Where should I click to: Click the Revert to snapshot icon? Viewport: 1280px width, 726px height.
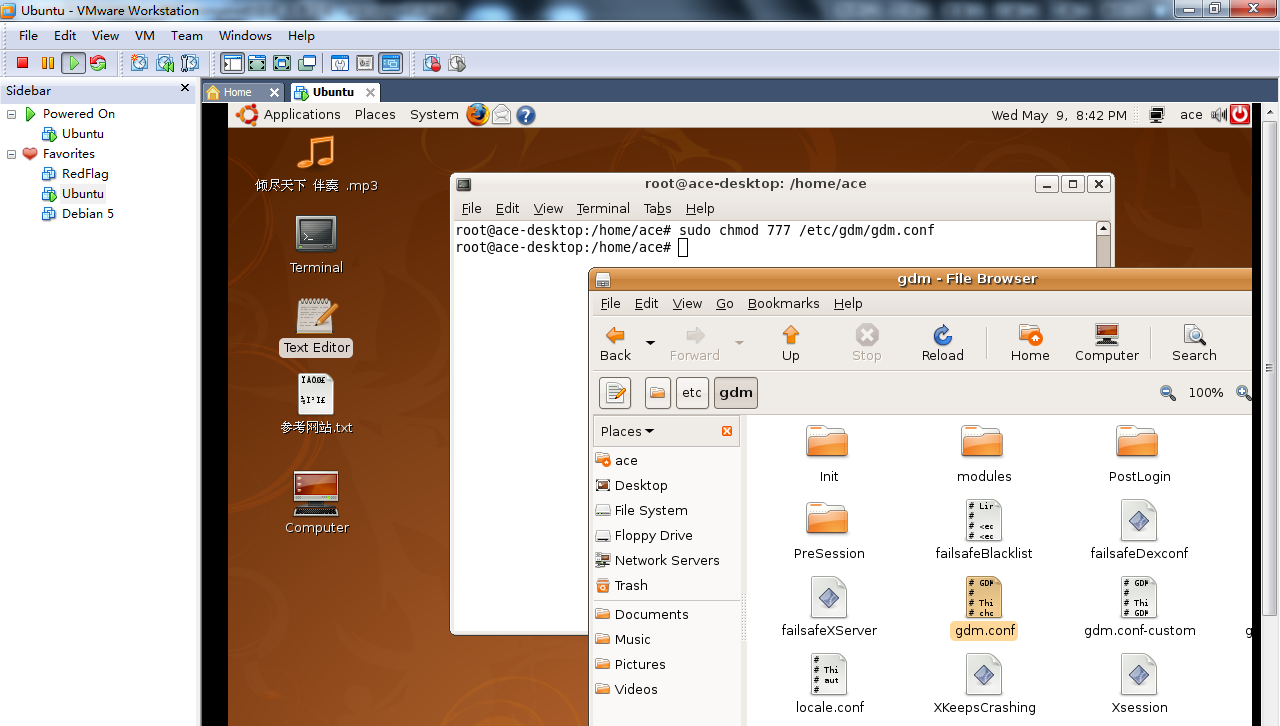tap(165, 63)
